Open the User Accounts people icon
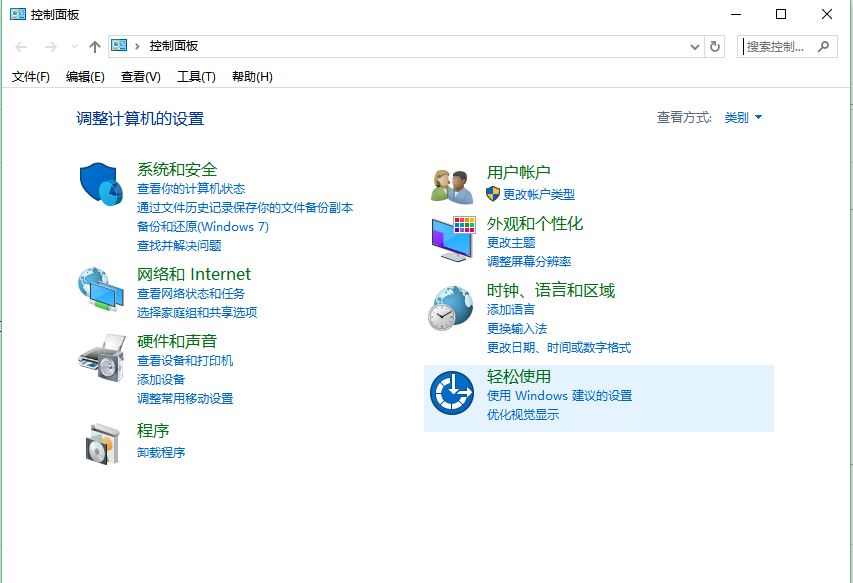The width and height of the screenshot is (853, 583). (x=452, y=187)
